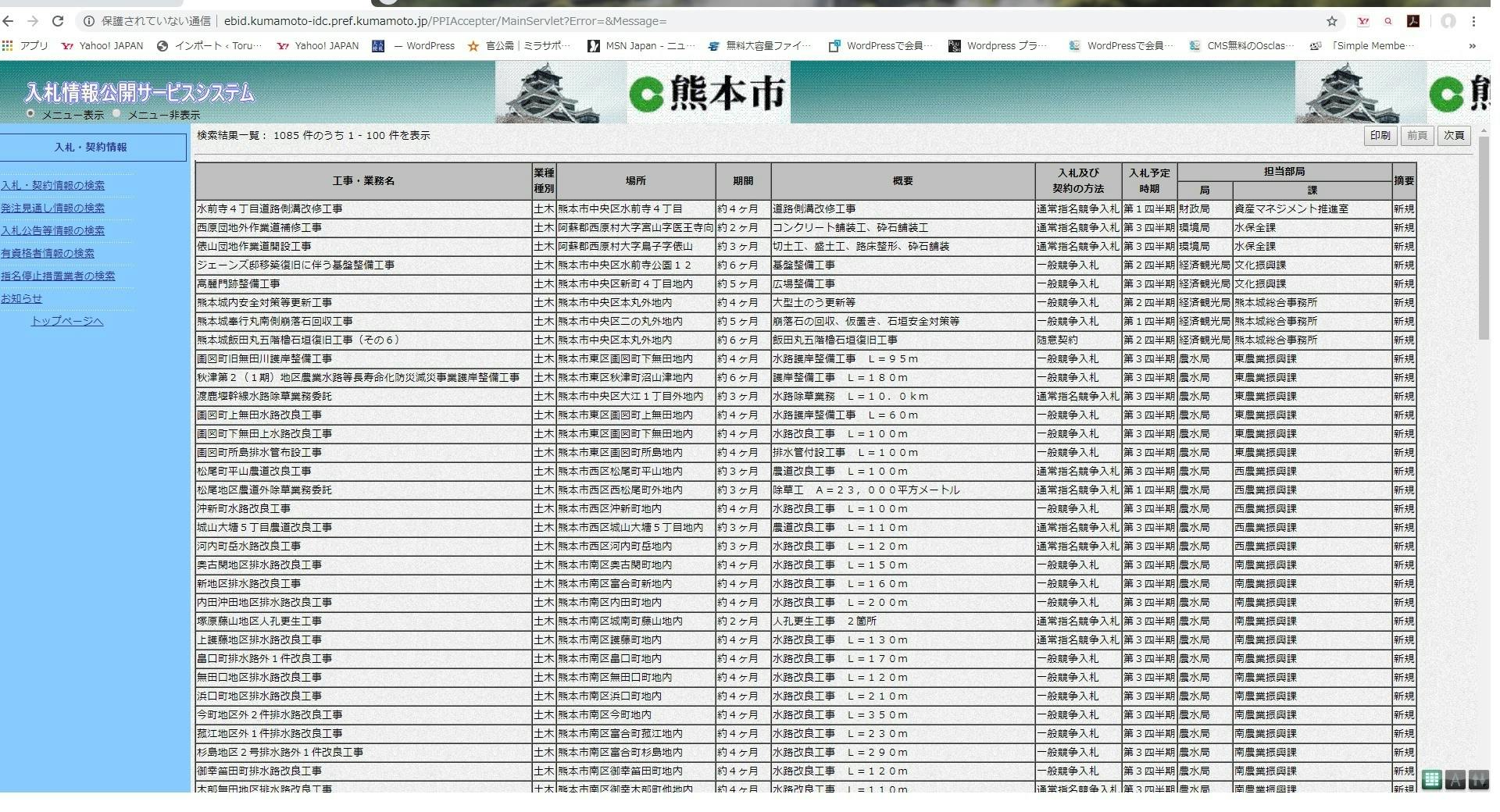Select the メニュー非表示 radio button
Screen dimensions: 1500x812
(x=117, y=114)
